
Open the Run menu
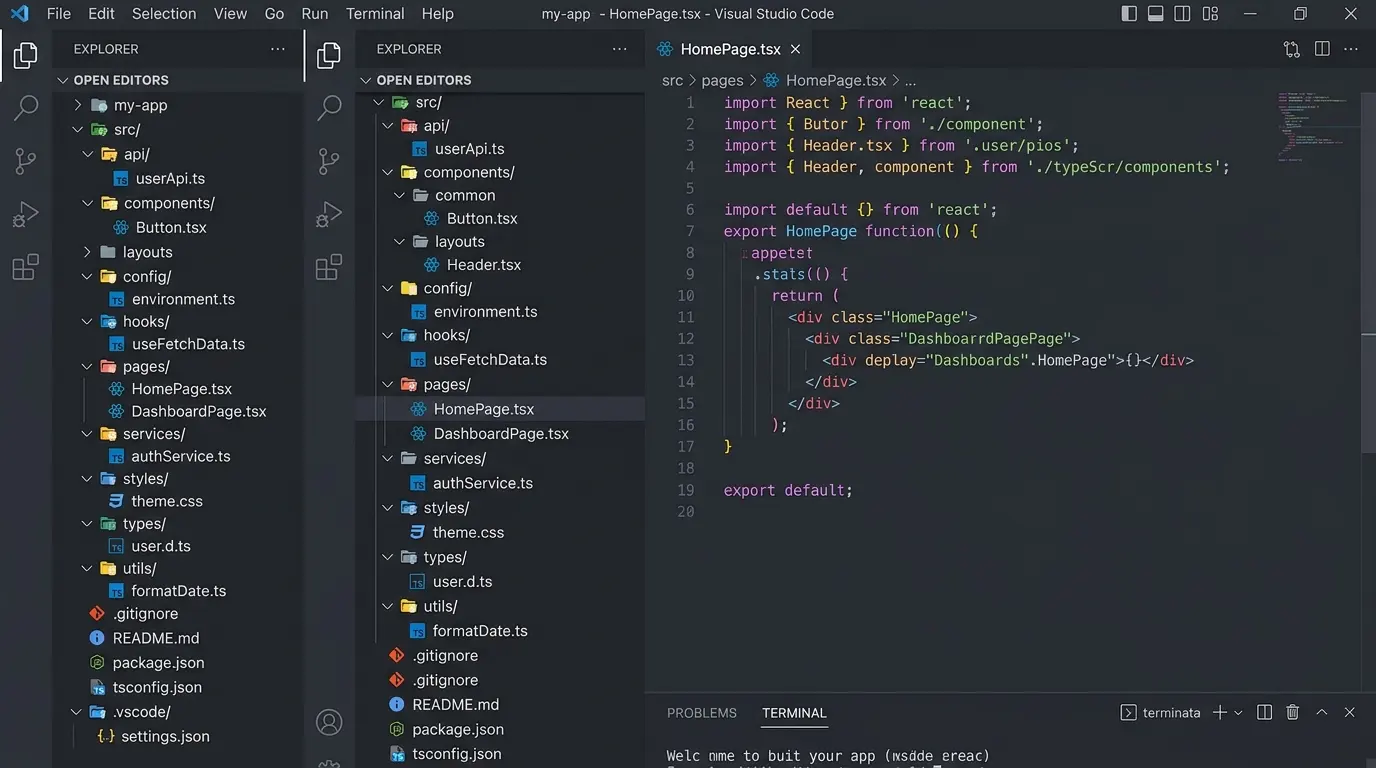[x=315, y=14]
